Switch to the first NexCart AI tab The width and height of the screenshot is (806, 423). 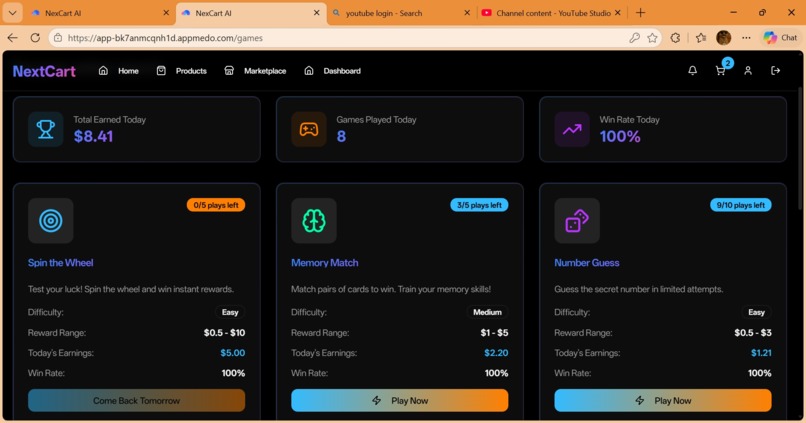coord(100,13)
